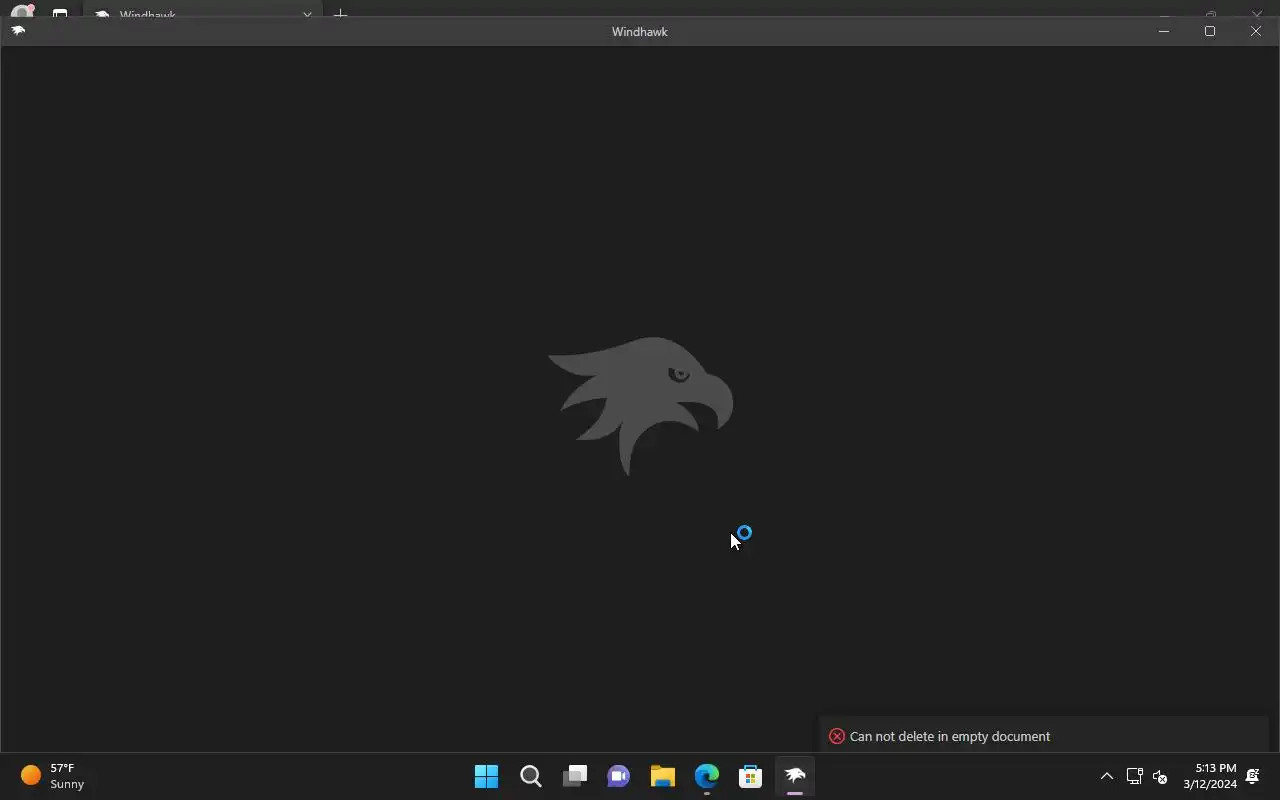Click the error icon in the notification toast
This screenshot has height=800, width=1280.
pyautogui.click(x=837, y=736)
